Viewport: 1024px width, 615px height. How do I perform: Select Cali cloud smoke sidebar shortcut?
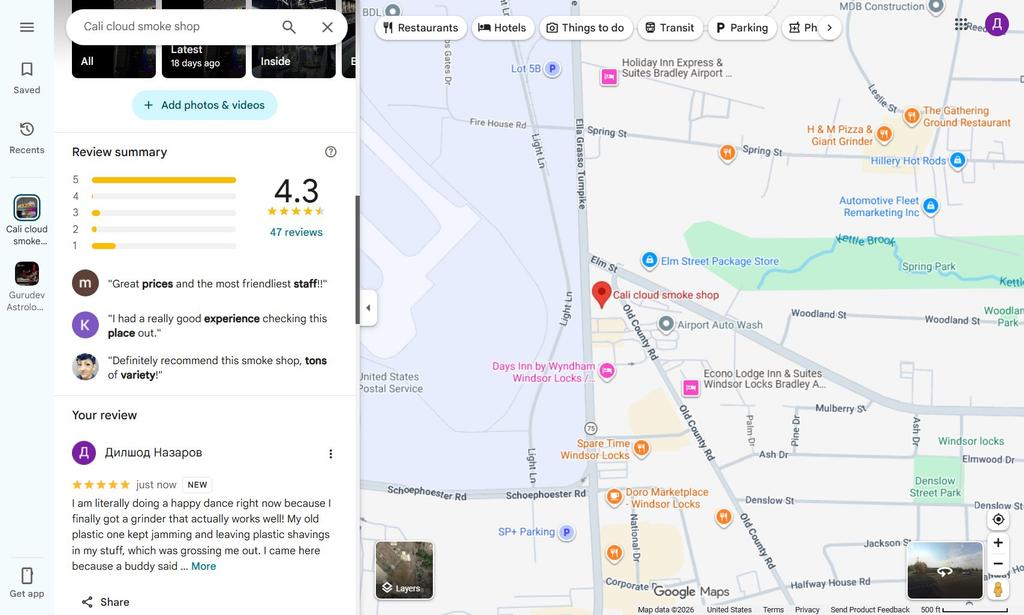pos(27,220)
